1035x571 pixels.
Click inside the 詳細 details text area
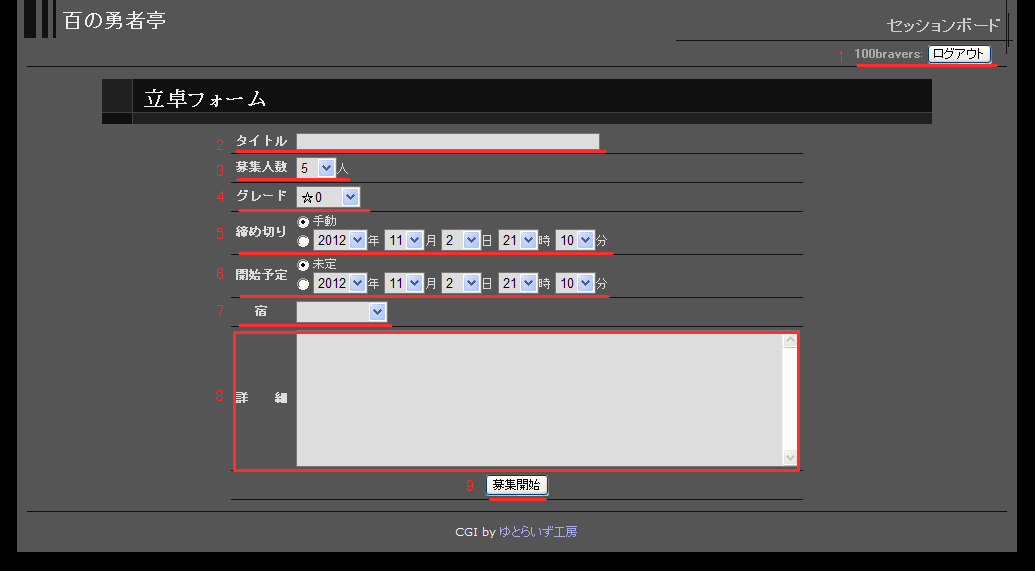pos(538,400)
